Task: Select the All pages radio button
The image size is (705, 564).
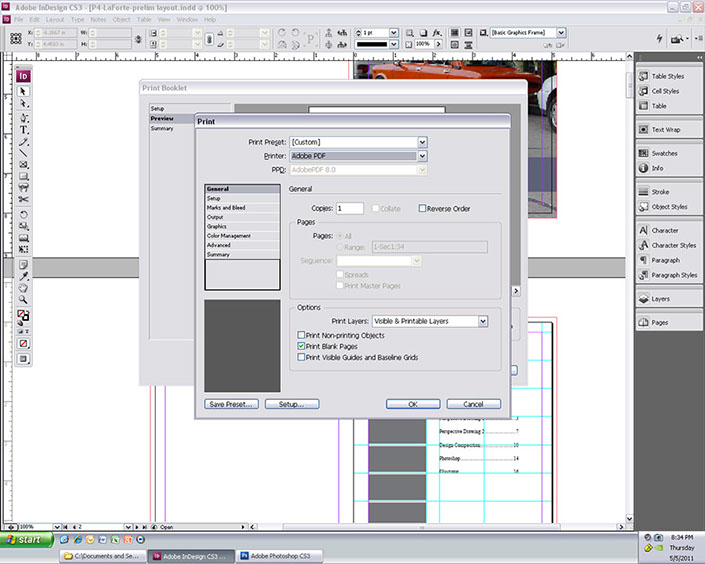Action: point(340,236)
